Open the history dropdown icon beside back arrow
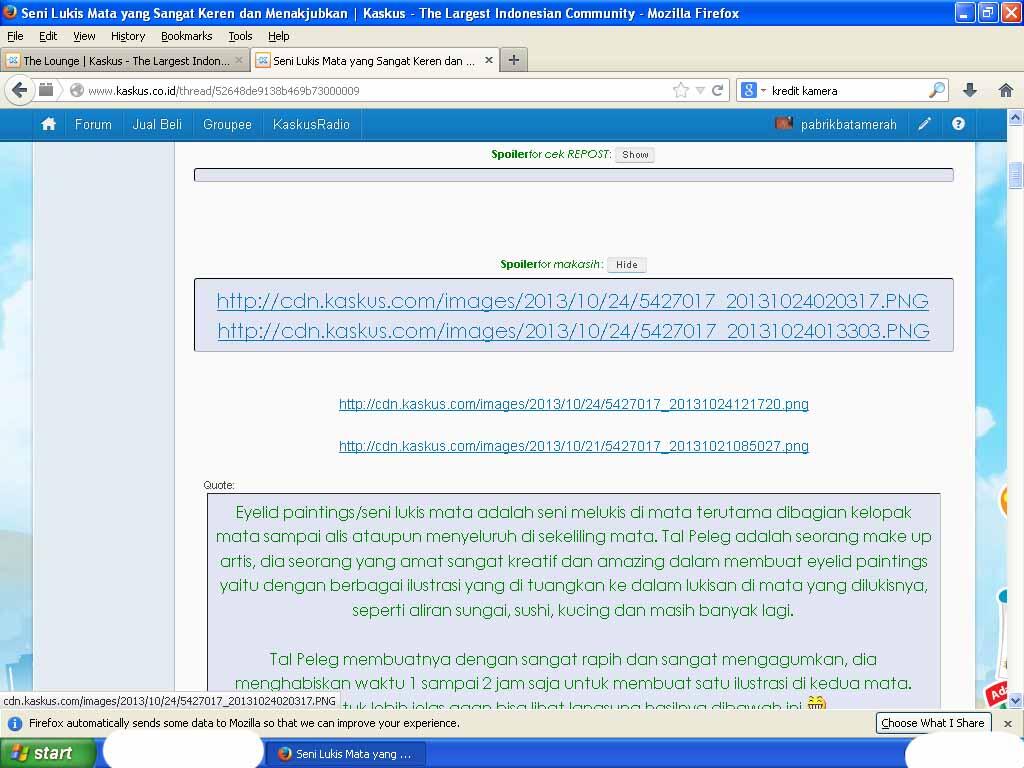Image resolution: width=1024 pixels, height=768 pixels. [46, 89]
